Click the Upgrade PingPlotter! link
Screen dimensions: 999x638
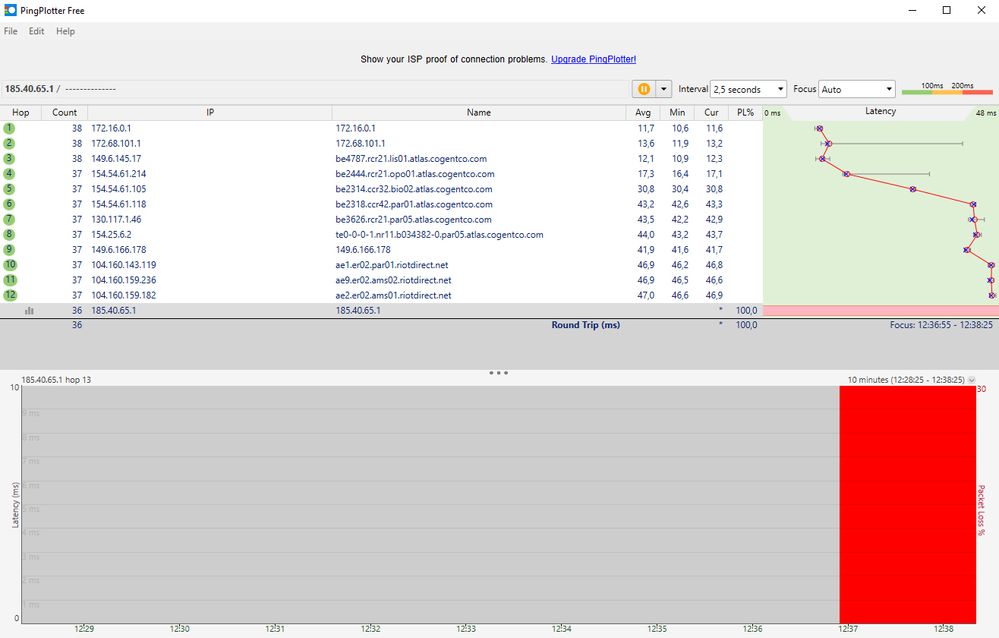click(x=593, y=60)
